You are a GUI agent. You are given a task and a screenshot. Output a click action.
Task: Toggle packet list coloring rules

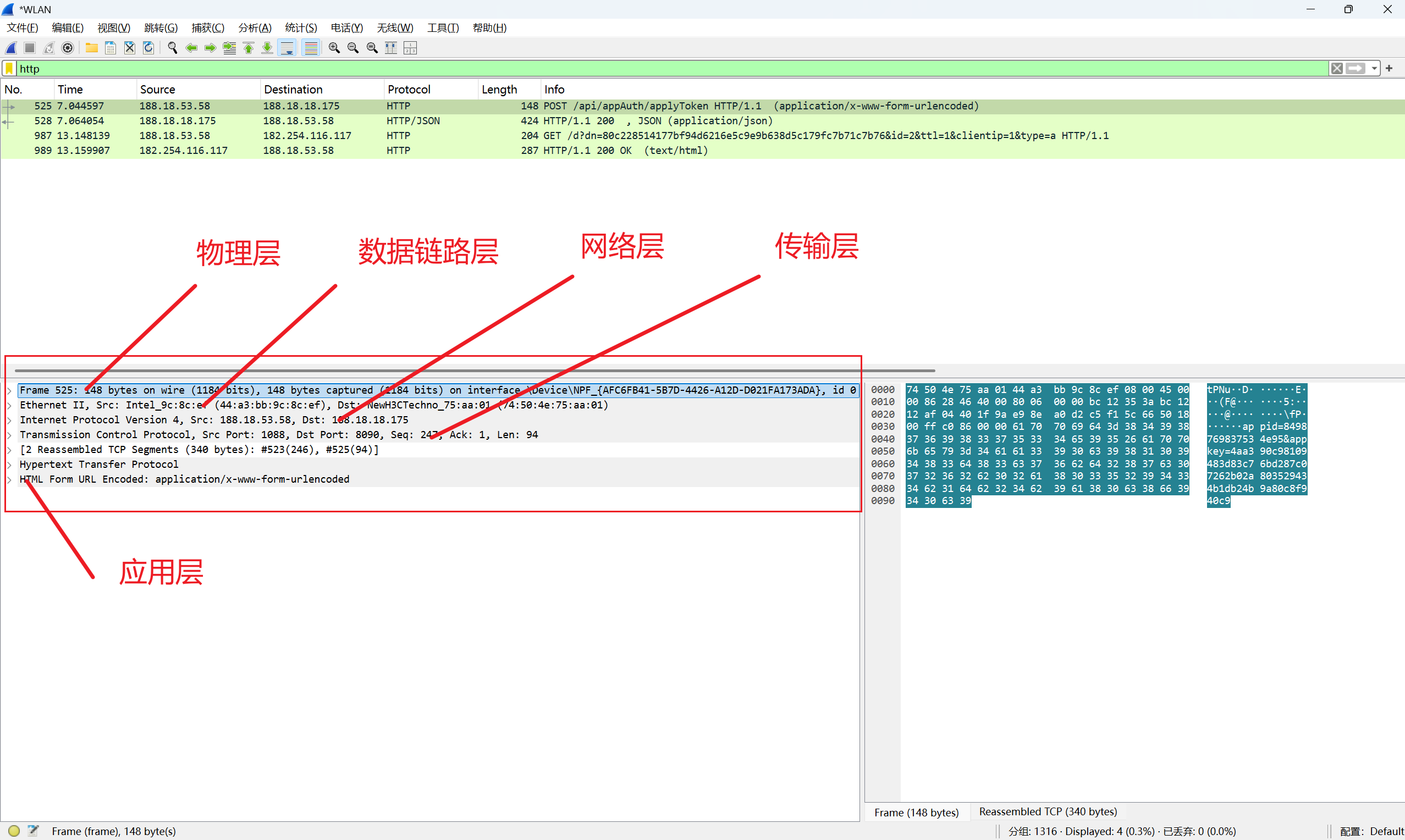(x=311, y=48)
